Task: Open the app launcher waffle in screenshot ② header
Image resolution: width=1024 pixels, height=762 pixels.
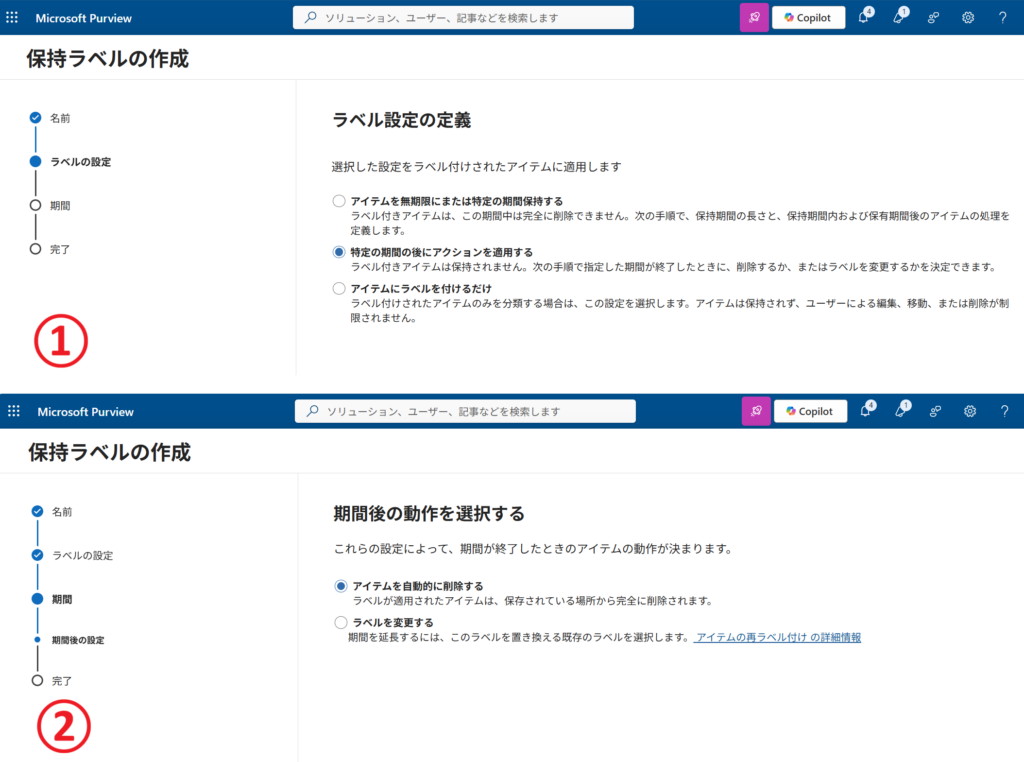Action: point(14,411)
